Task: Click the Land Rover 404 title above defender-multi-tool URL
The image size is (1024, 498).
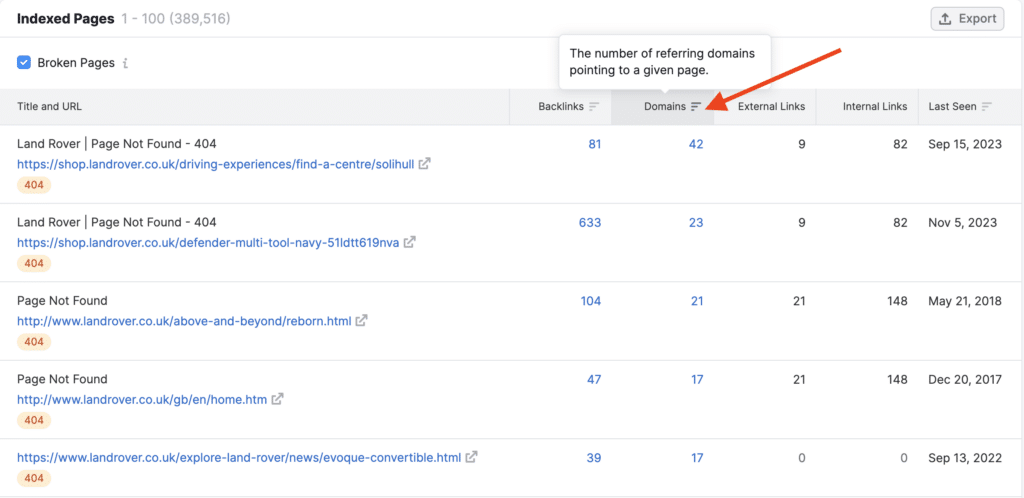Action: pyautogui.click(x=117, y=223)
